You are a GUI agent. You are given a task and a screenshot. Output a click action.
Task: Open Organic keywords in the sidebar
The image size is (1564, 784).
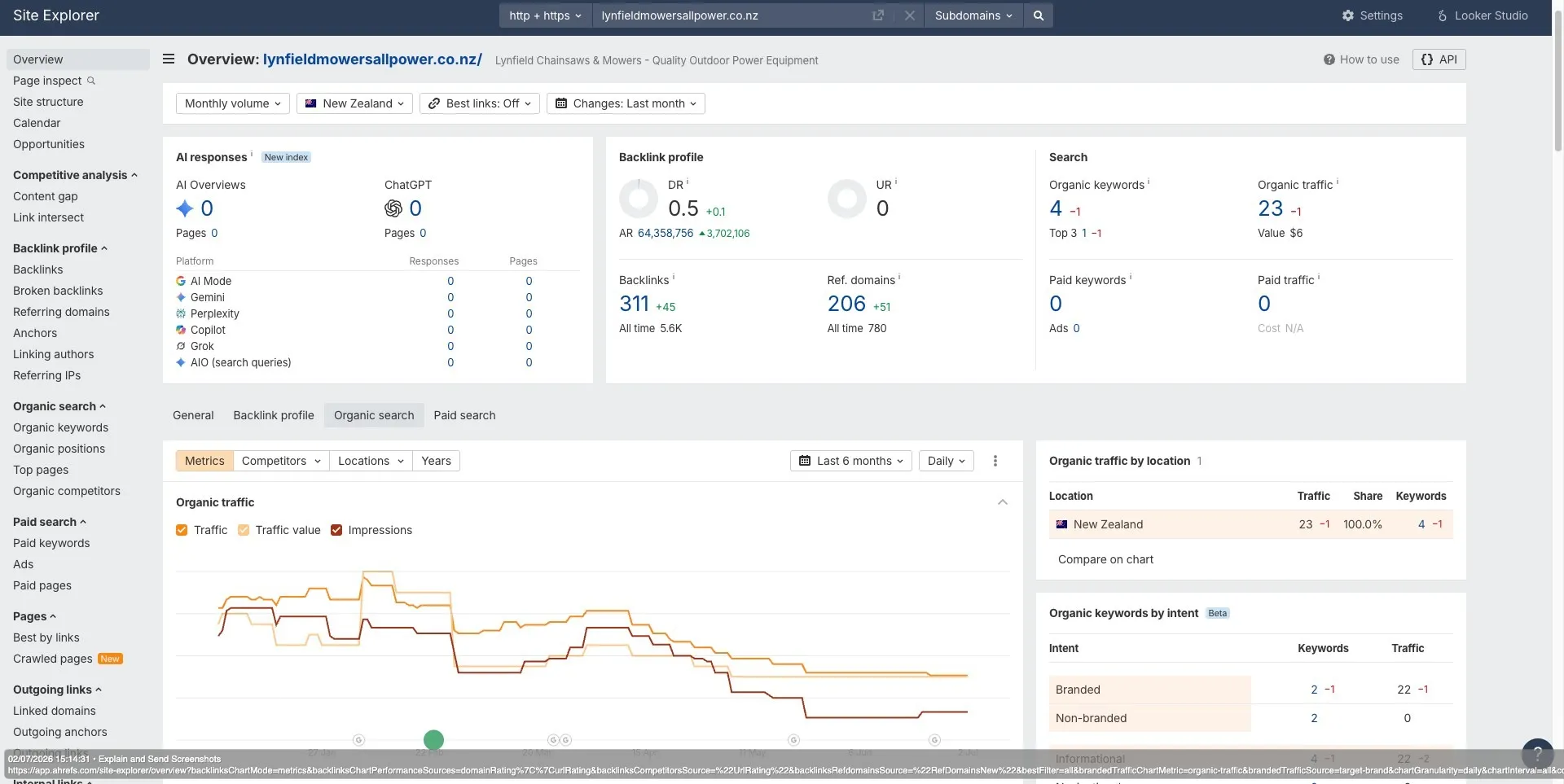(60, 427)
